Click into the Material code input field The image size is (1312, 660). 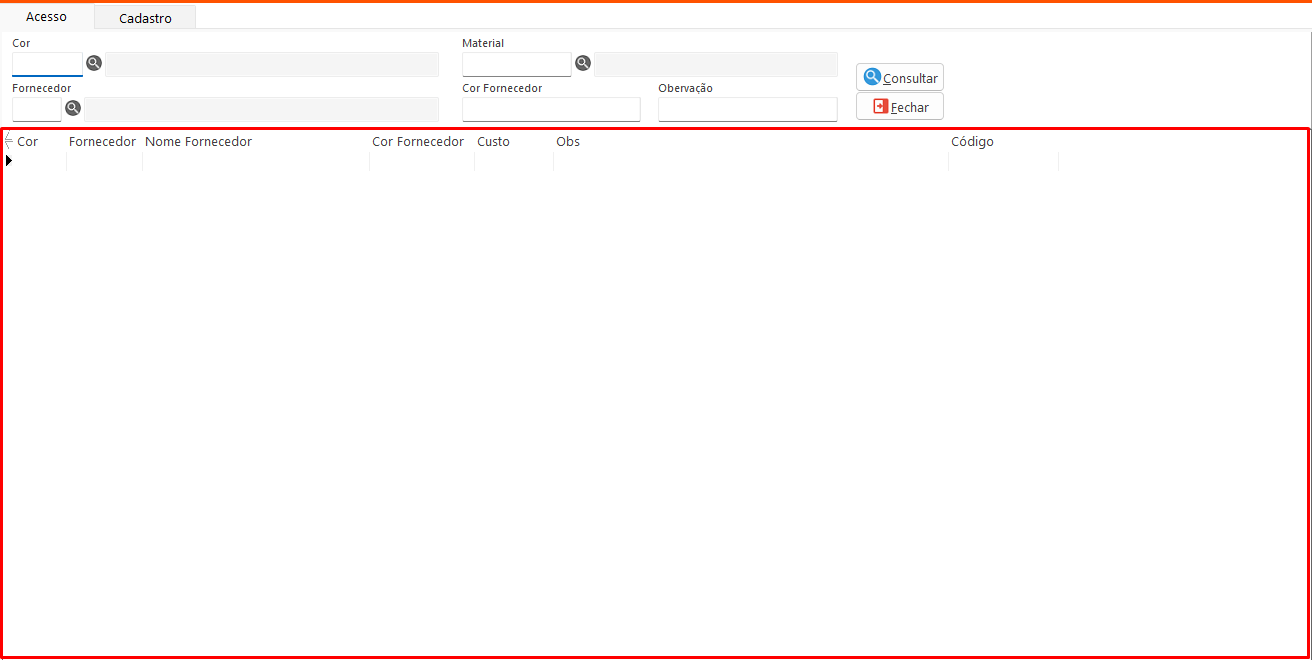[x=516, y=64]
